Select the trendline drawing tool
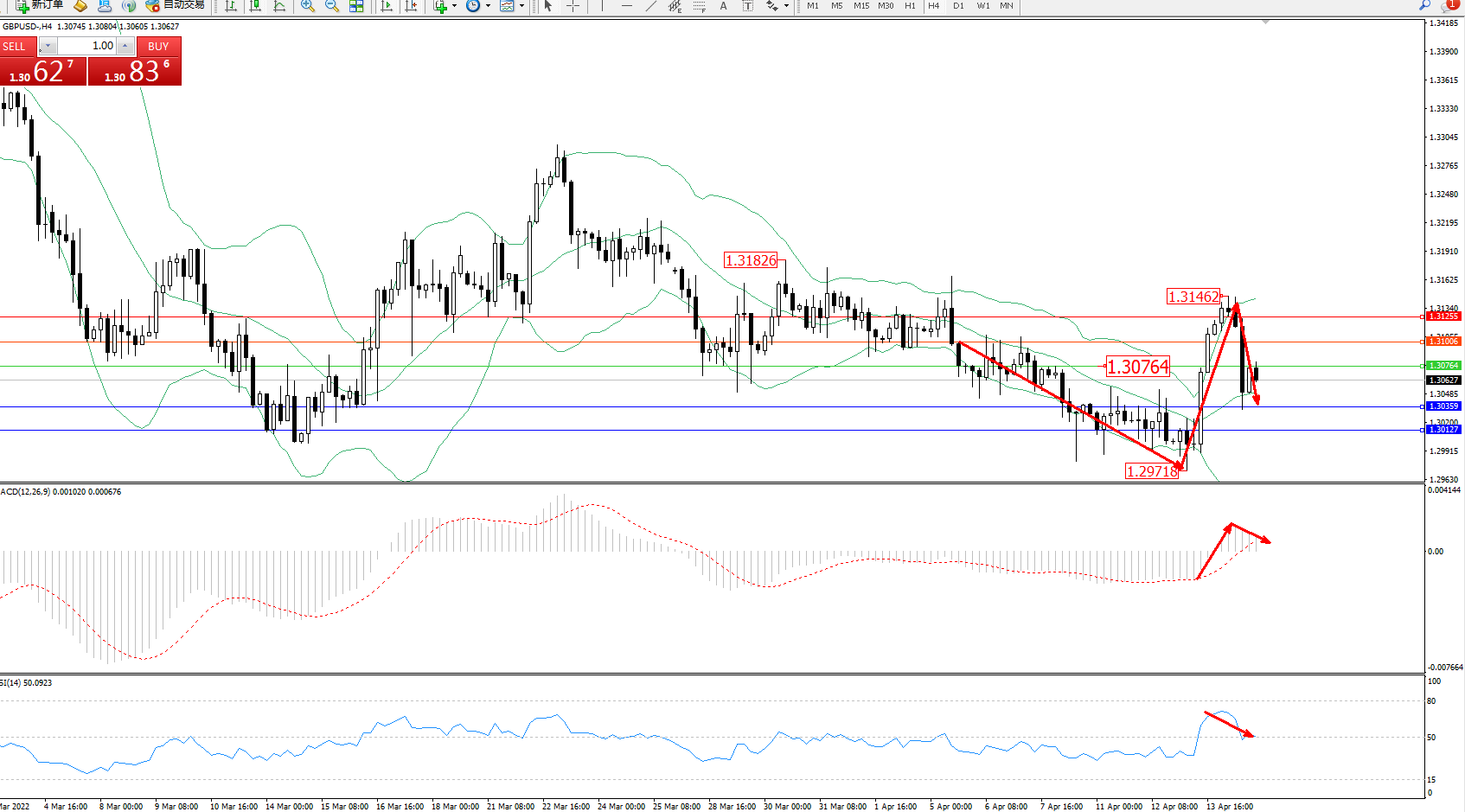The image size is (1465, 812). tap(650, 6)
